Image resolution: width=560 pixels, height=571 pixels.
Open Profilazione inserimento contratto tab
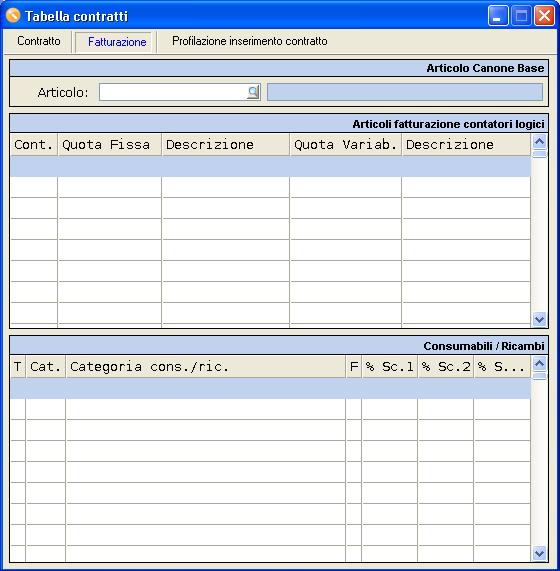pos(249,41)
